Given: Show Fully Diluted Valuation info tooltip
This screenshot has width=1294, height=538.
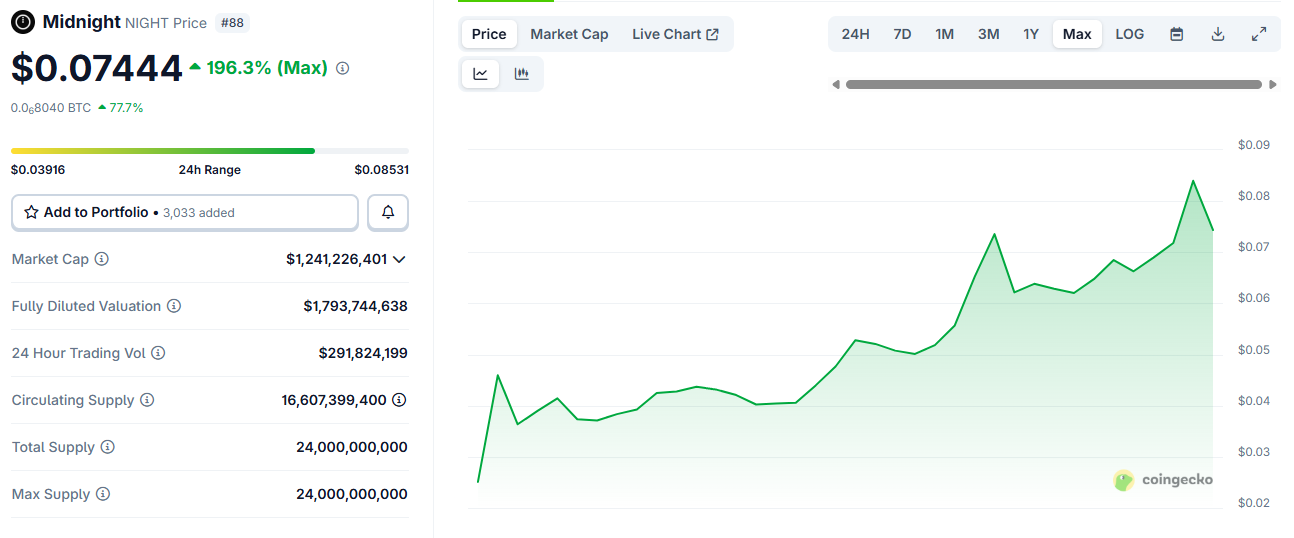Looking at the screenshot, I should tap(174, 306).
